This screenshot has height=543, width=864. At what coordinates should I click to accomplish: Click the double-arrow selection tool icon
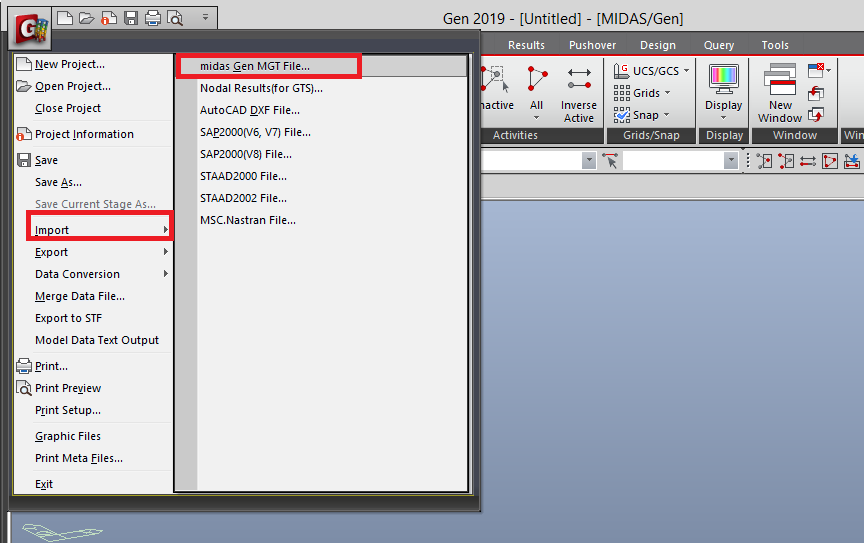coord(808,161)
